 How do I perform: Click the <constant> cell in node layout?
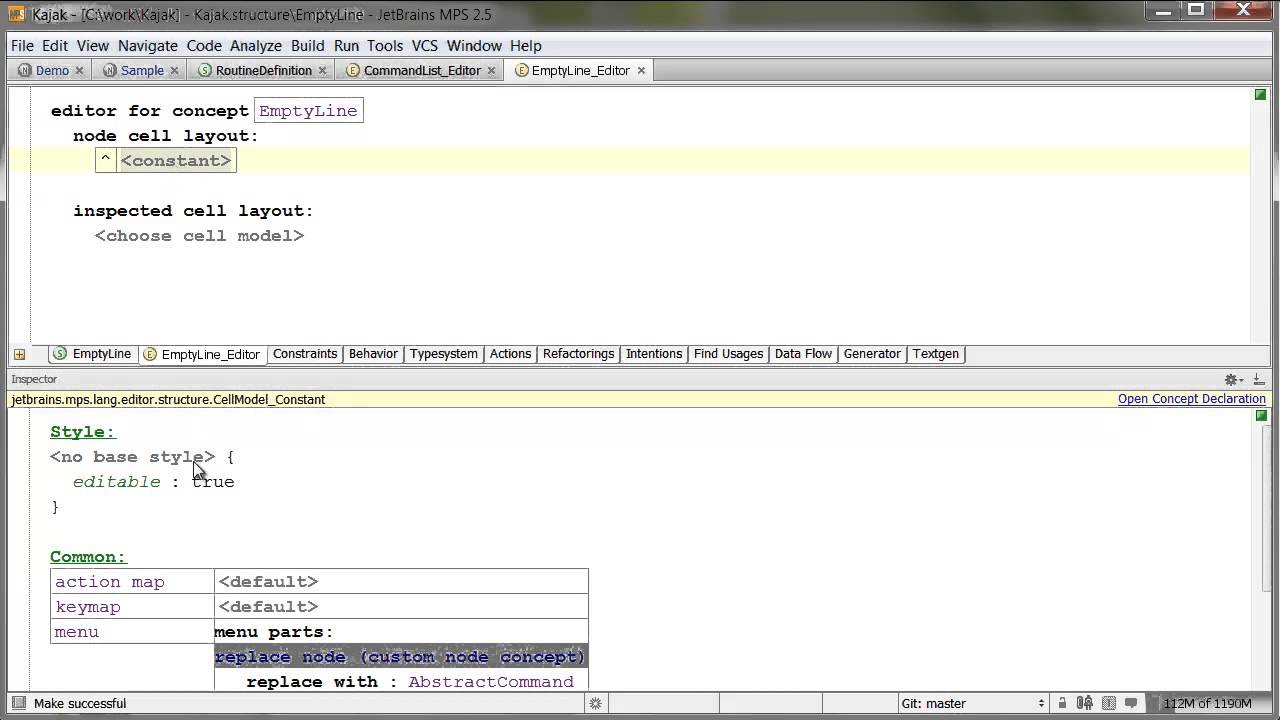point(176,161)
